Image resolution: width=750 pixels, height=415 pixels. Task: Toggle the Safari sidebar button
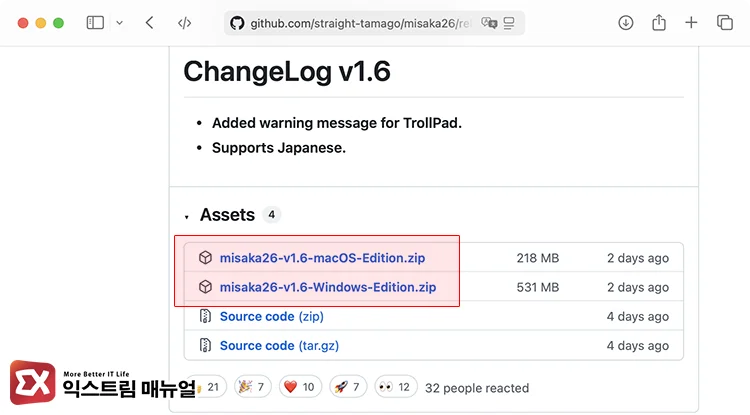[x=95, y=23]
